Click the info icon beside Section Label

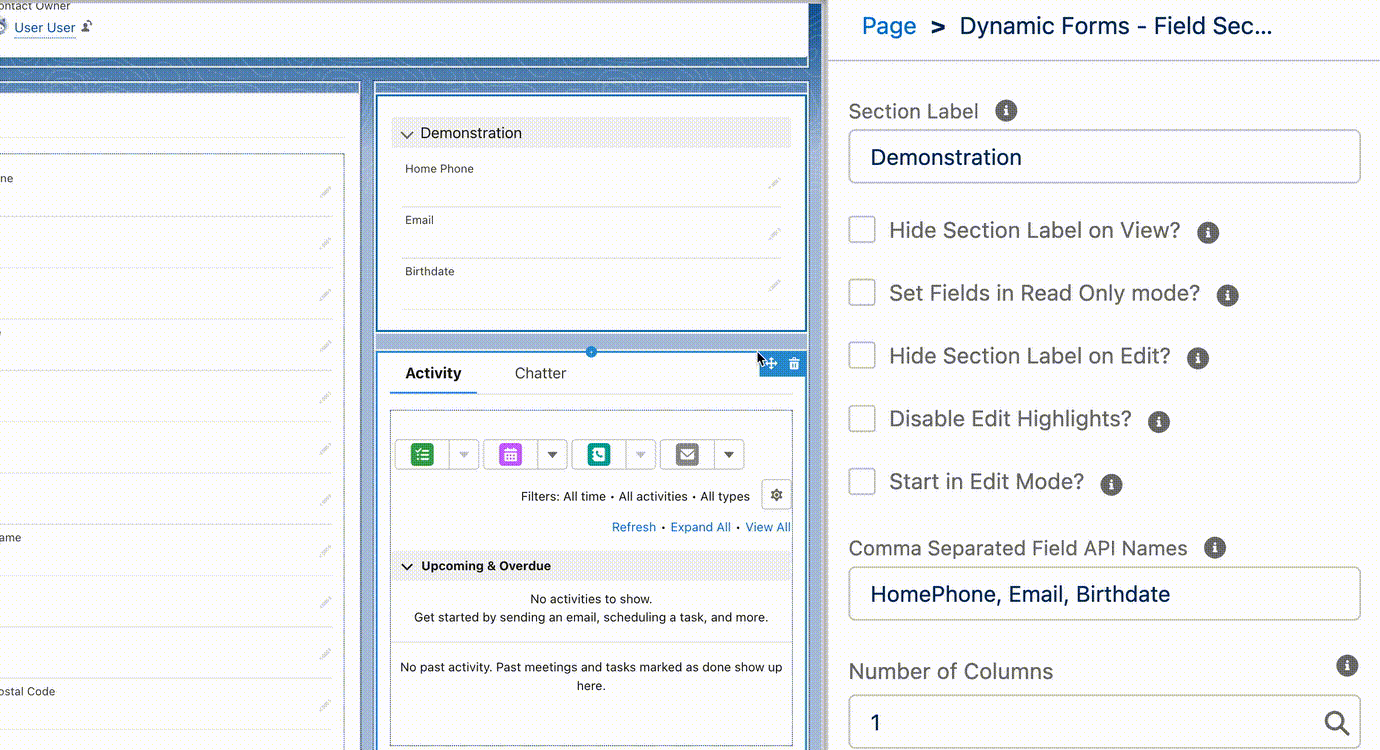pyautogui.click(x=1005, y=111)
